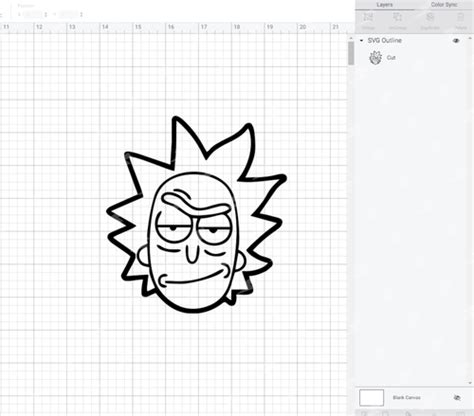Screen dimensions: 474x416
Task: Select the SVG Outline layer name
Action: click(x=384, y=40)
